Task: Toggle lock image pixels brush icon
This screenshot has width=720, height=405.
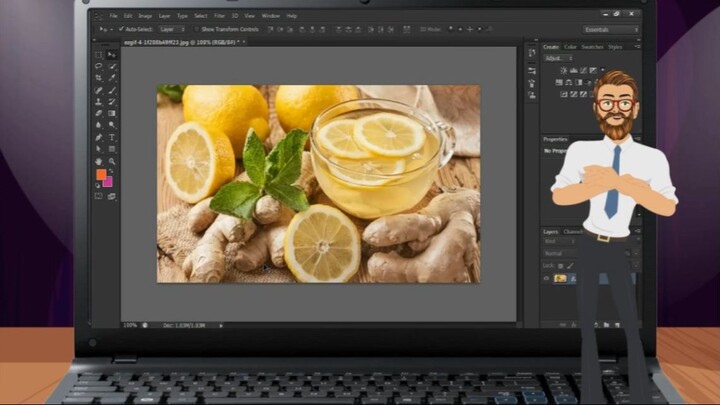Action: pos(570,266)
